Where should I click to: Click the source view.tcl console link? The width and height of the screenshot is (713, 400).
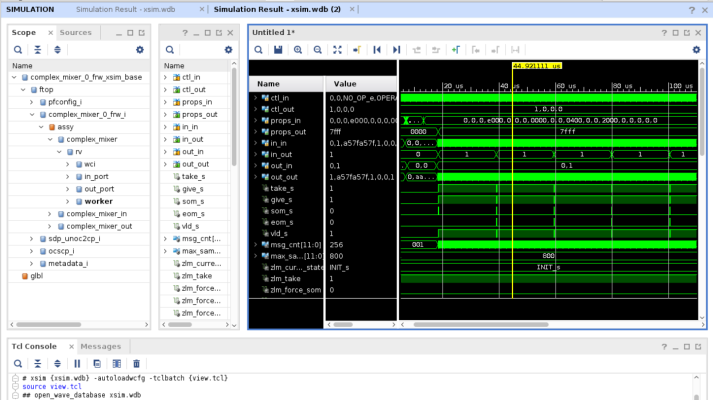[x=52, y=386]
